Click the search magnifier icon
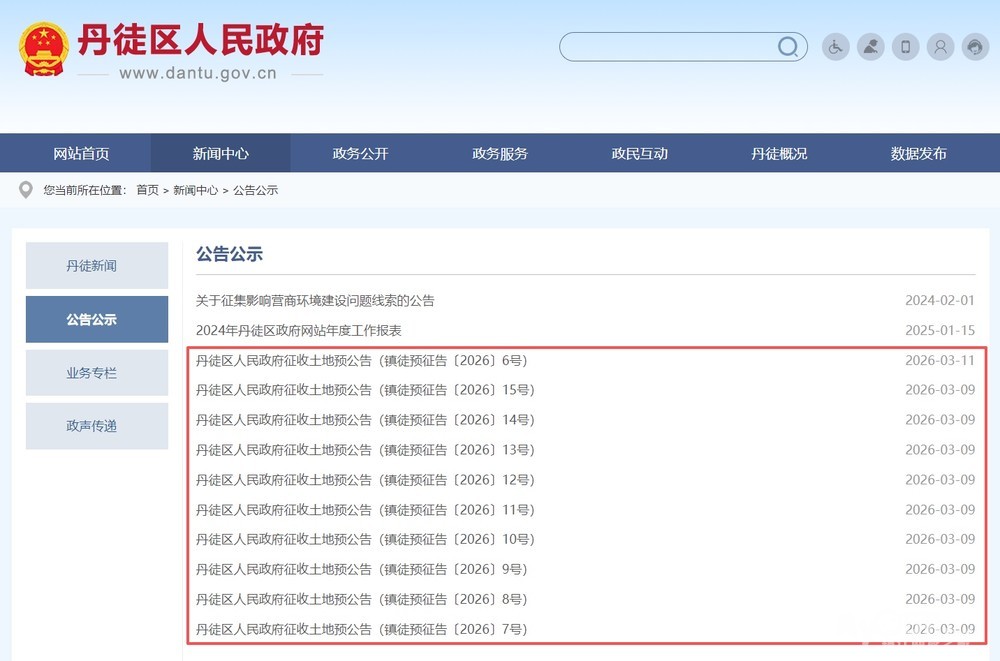The height and width of the screenshot is (661, 1000). 788,47
